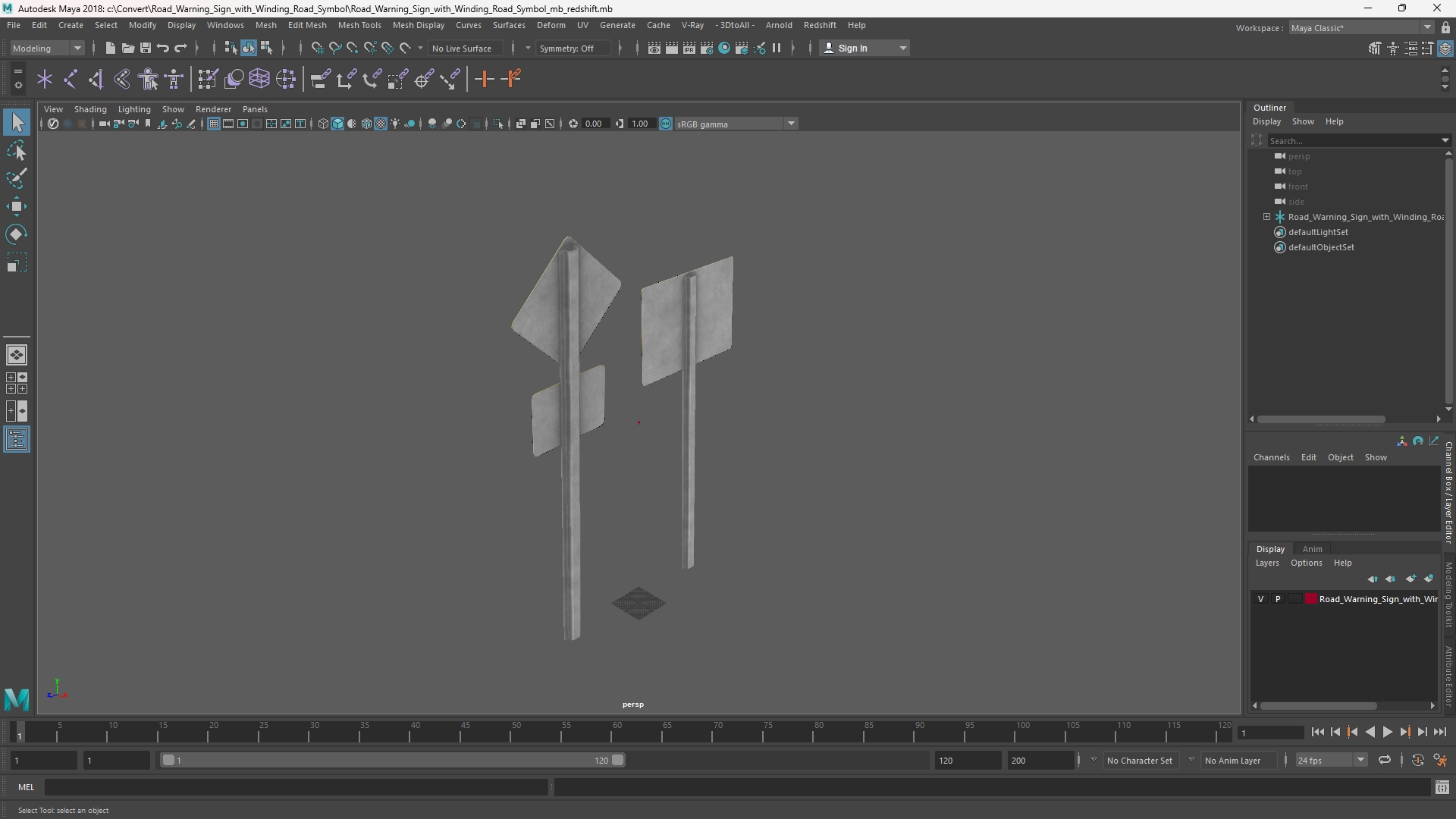This screenshot has width=1456, height=819.
Task: Switch to the Anim layer tab
Action: (x=1312, y=549)
